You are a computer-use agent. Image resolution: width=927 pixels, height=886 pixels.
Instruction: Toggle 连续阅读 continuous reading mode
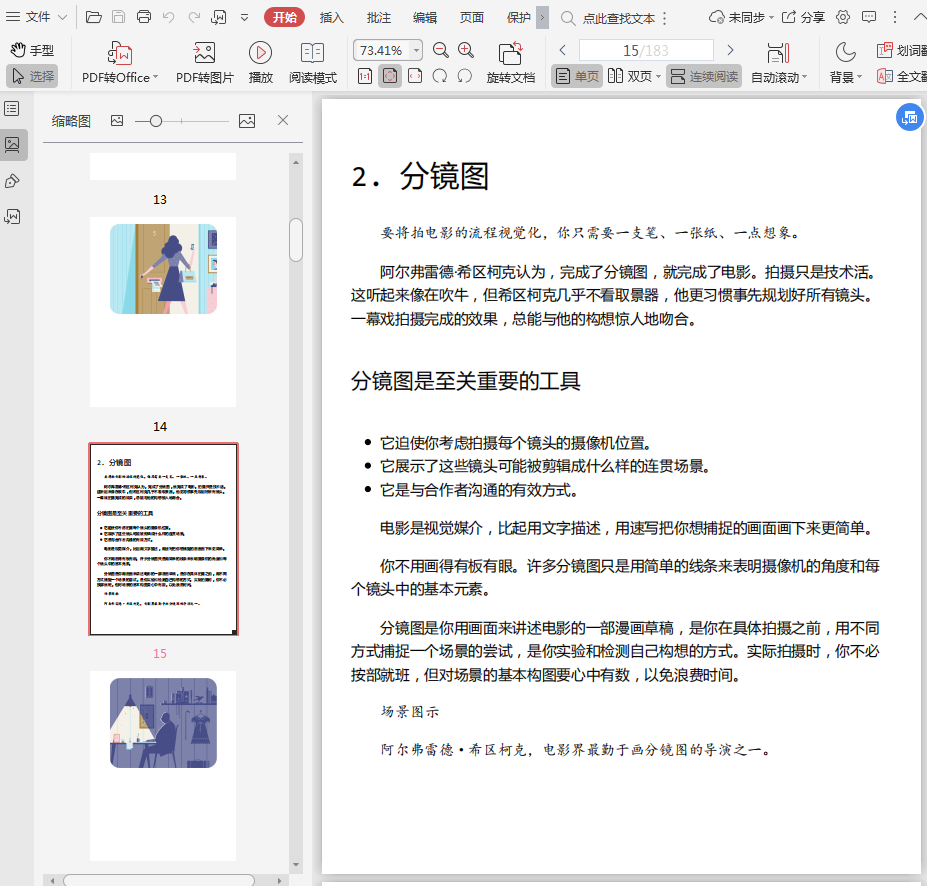[x=704, y=76]
